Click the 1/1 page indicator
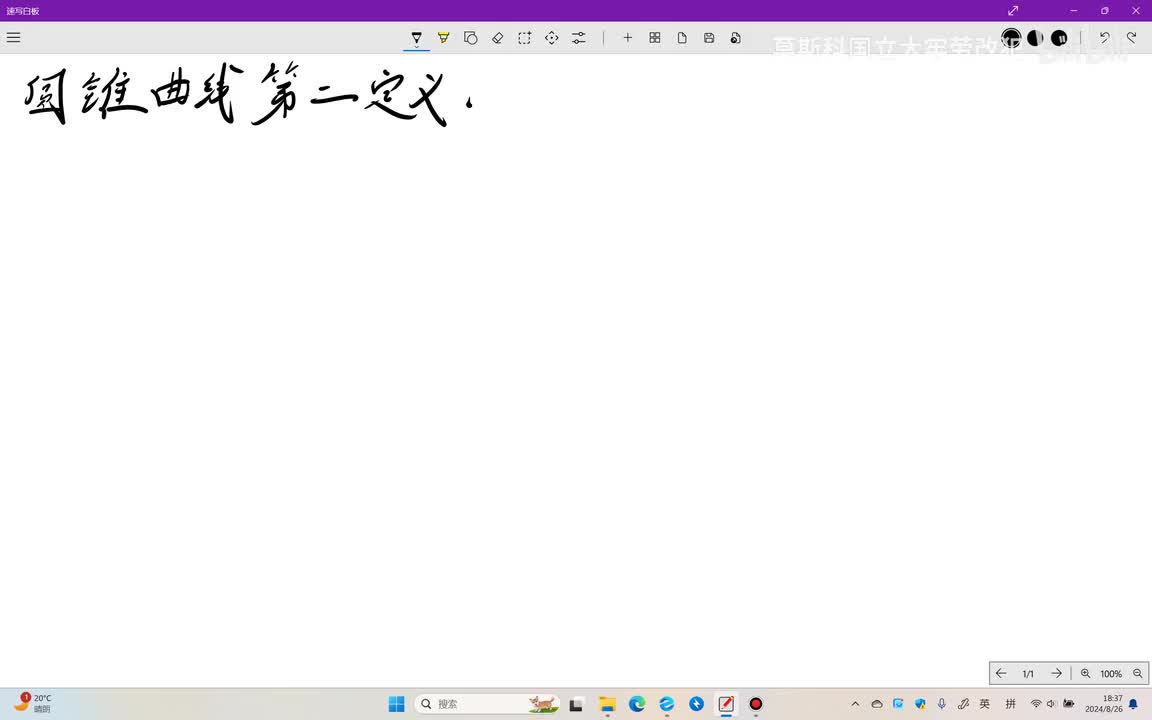Viewport: 1152px width, 720px height. coord(1028,674)
